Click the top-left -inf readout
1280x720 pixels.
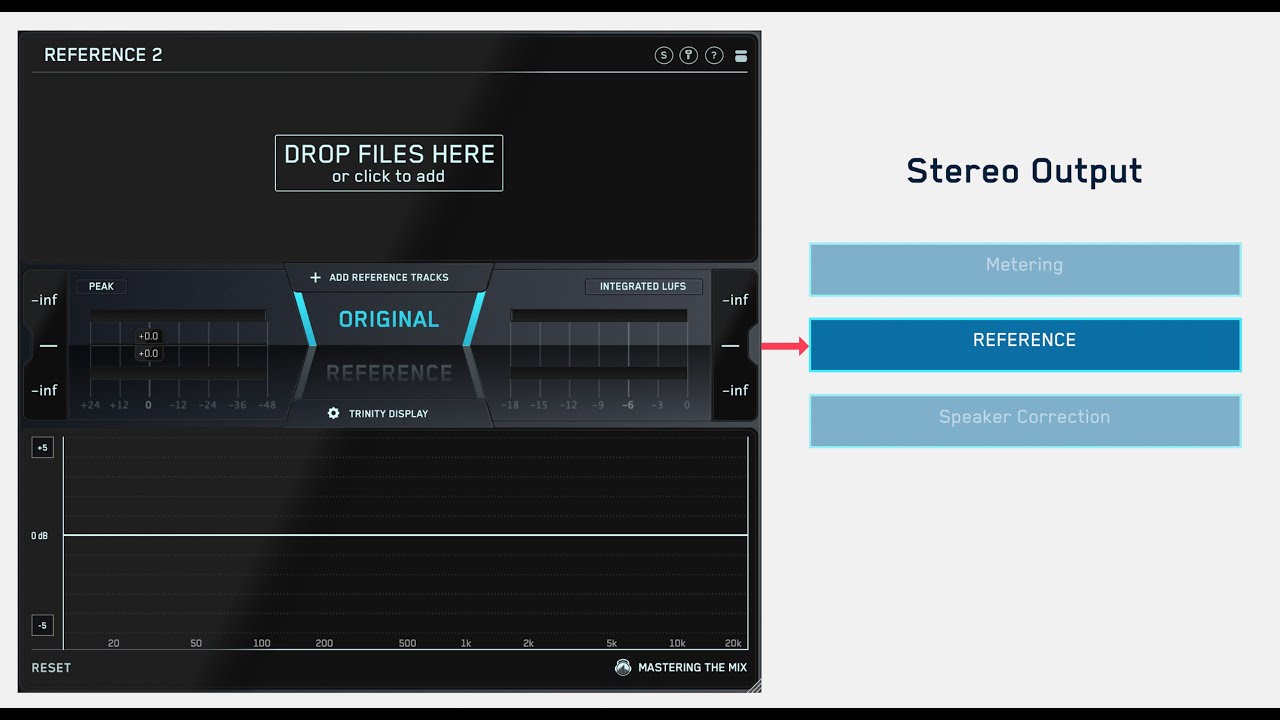(44, 300)
